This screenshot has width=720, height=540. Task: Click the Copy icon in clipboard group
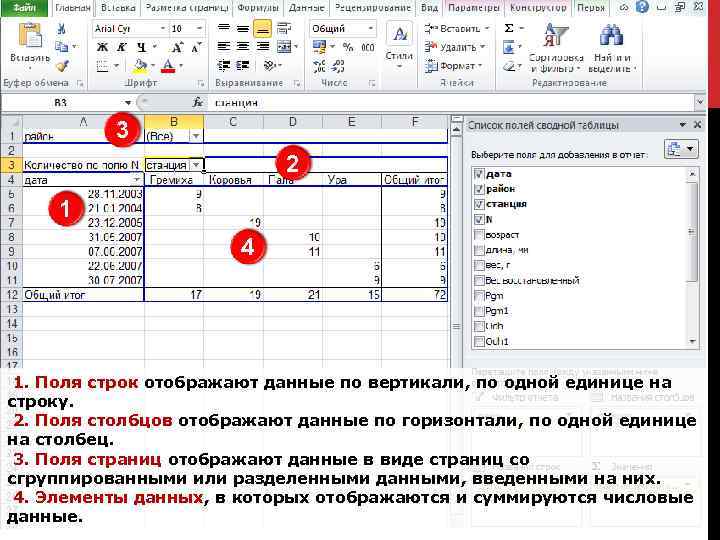(62, 47)
